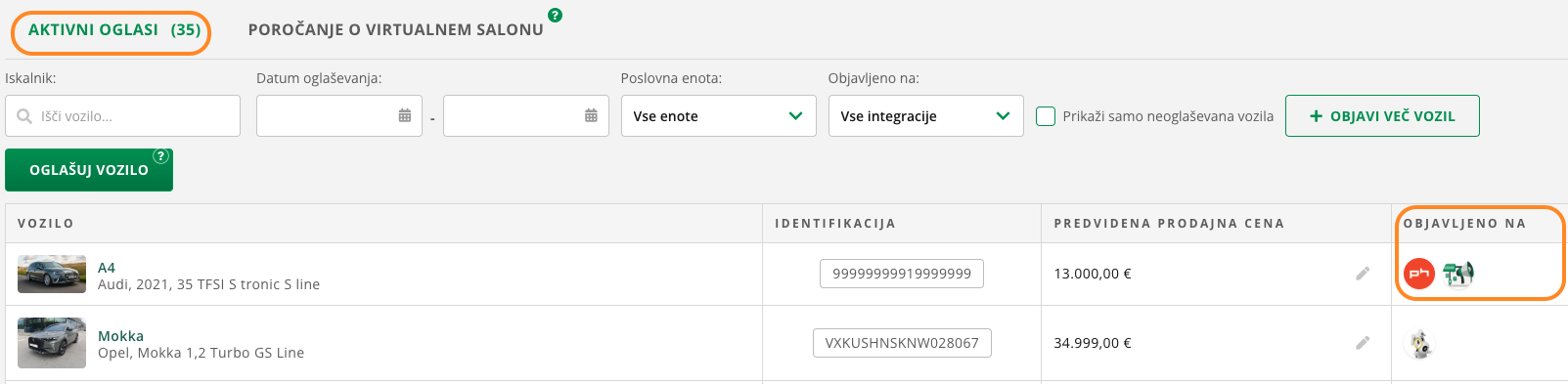Switch to Aktivni oglasi (35) tab

[114, 30]
